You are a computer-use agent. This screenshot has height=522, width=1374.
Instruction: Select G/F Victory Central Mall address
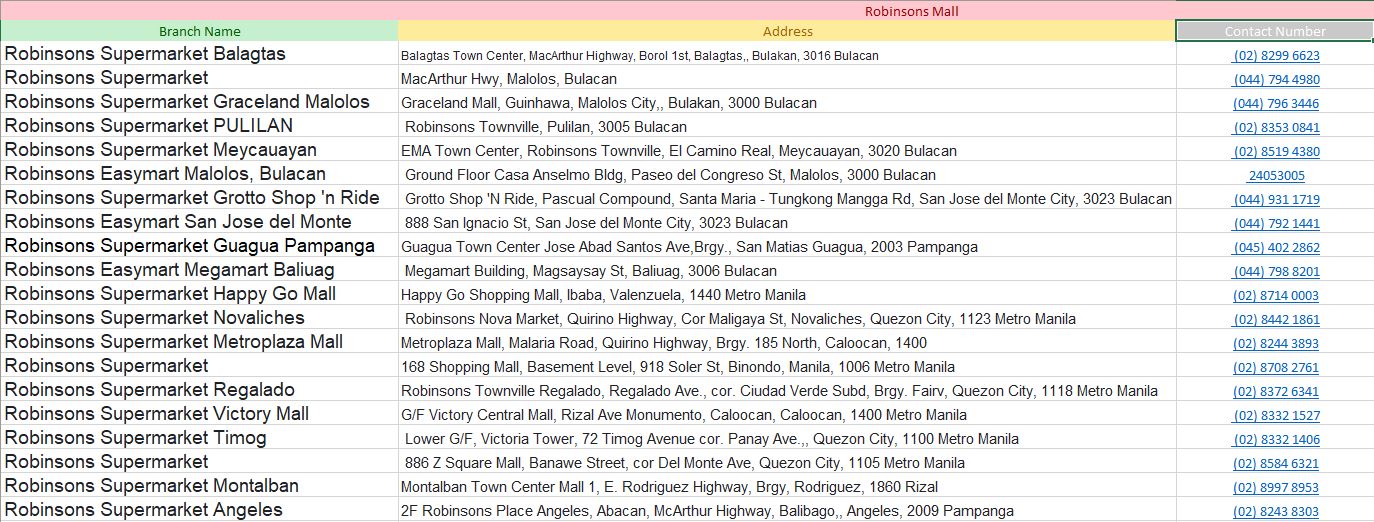[787, 414]
